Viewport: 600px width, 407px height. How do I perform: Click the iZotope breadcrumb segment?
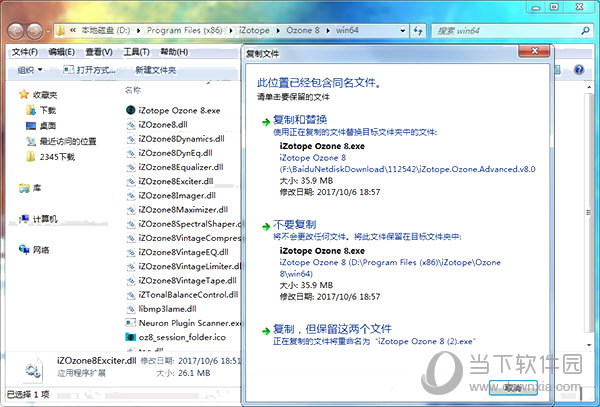(x=254, y=31)
